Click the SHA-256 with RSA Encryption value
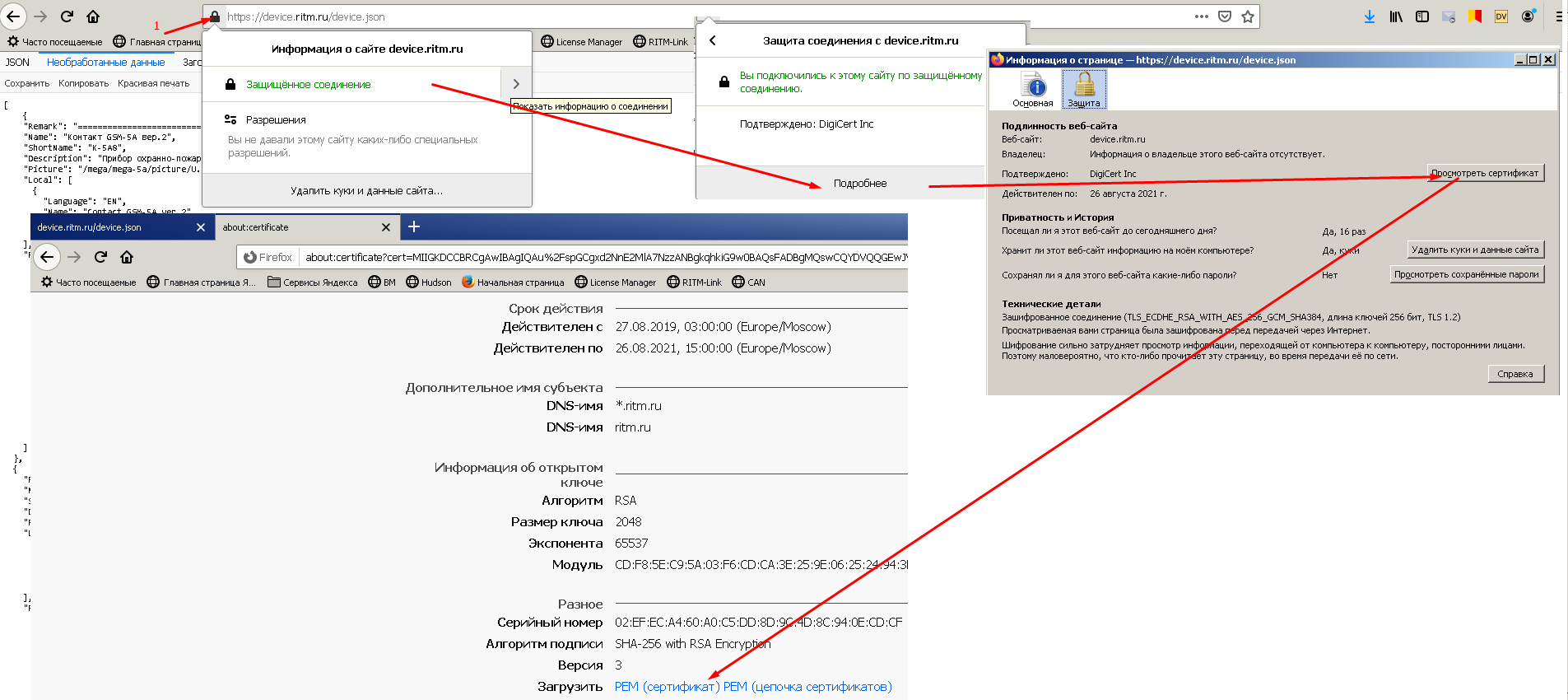This screenshot has height=700, width=1568. (x=693, y=644)
